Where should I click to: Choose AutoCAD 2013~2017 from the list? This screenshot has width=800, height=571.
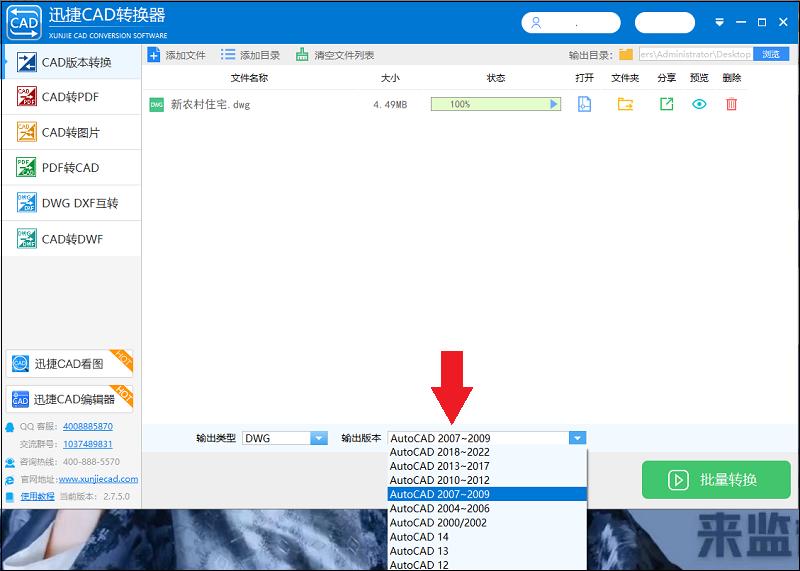[x=487, y=466]
